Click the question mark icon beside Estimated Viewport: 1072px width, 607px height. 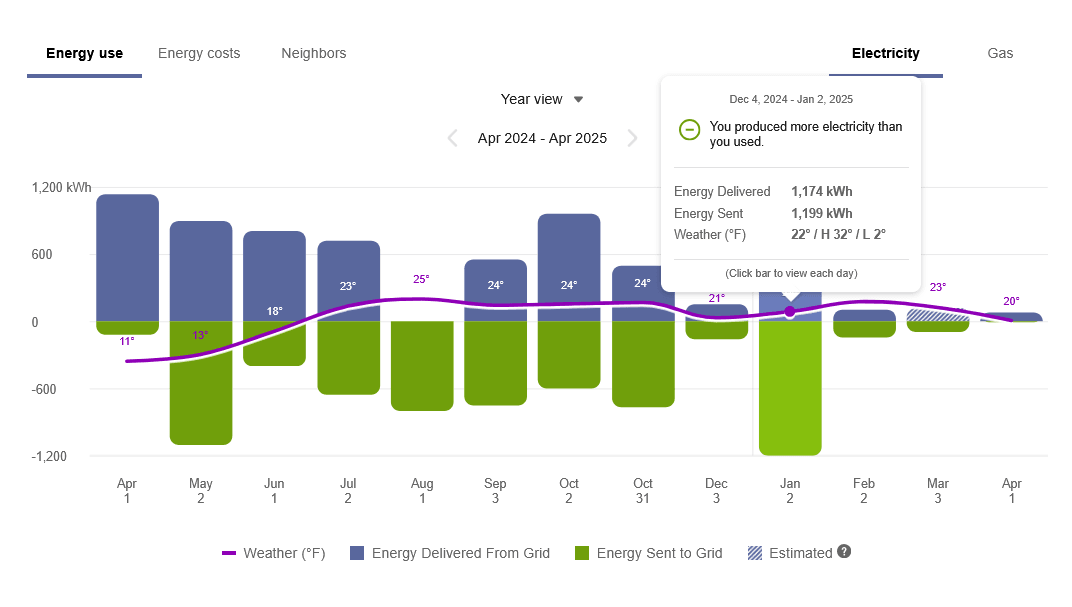[844, 552]
